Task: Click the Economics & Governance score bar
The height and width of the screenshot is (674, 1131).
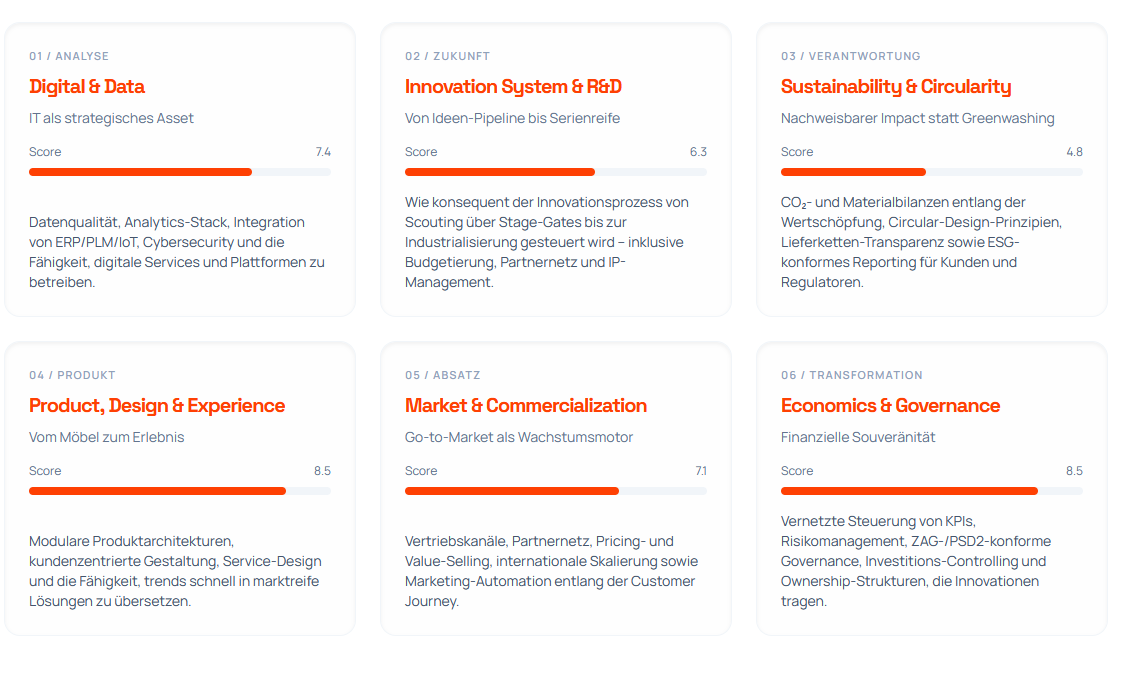Action: [x=931, y=491]
